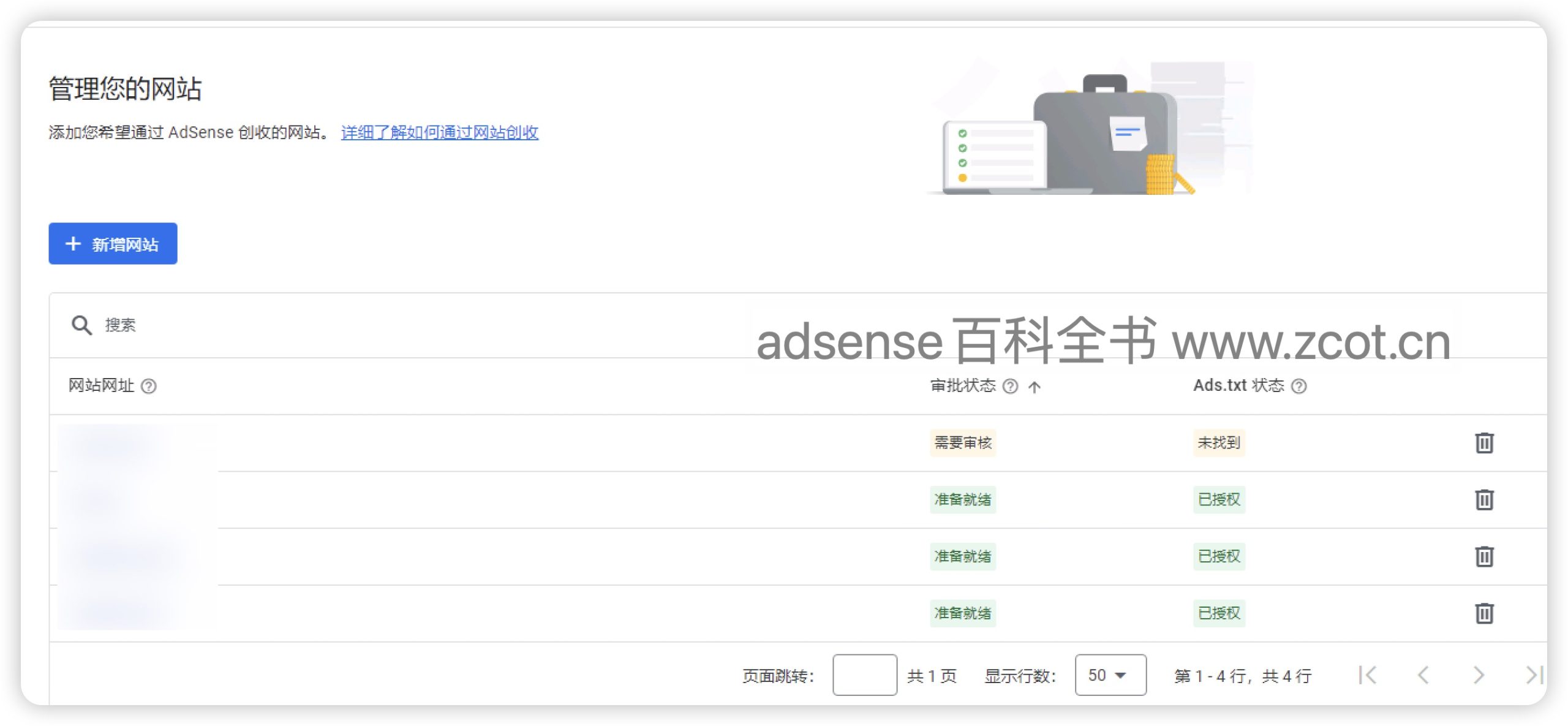Image resolution: width=1568 pixels, height=726 pixels.
Task: Click the first 已授权 badge
Action: click(1219, 499)
